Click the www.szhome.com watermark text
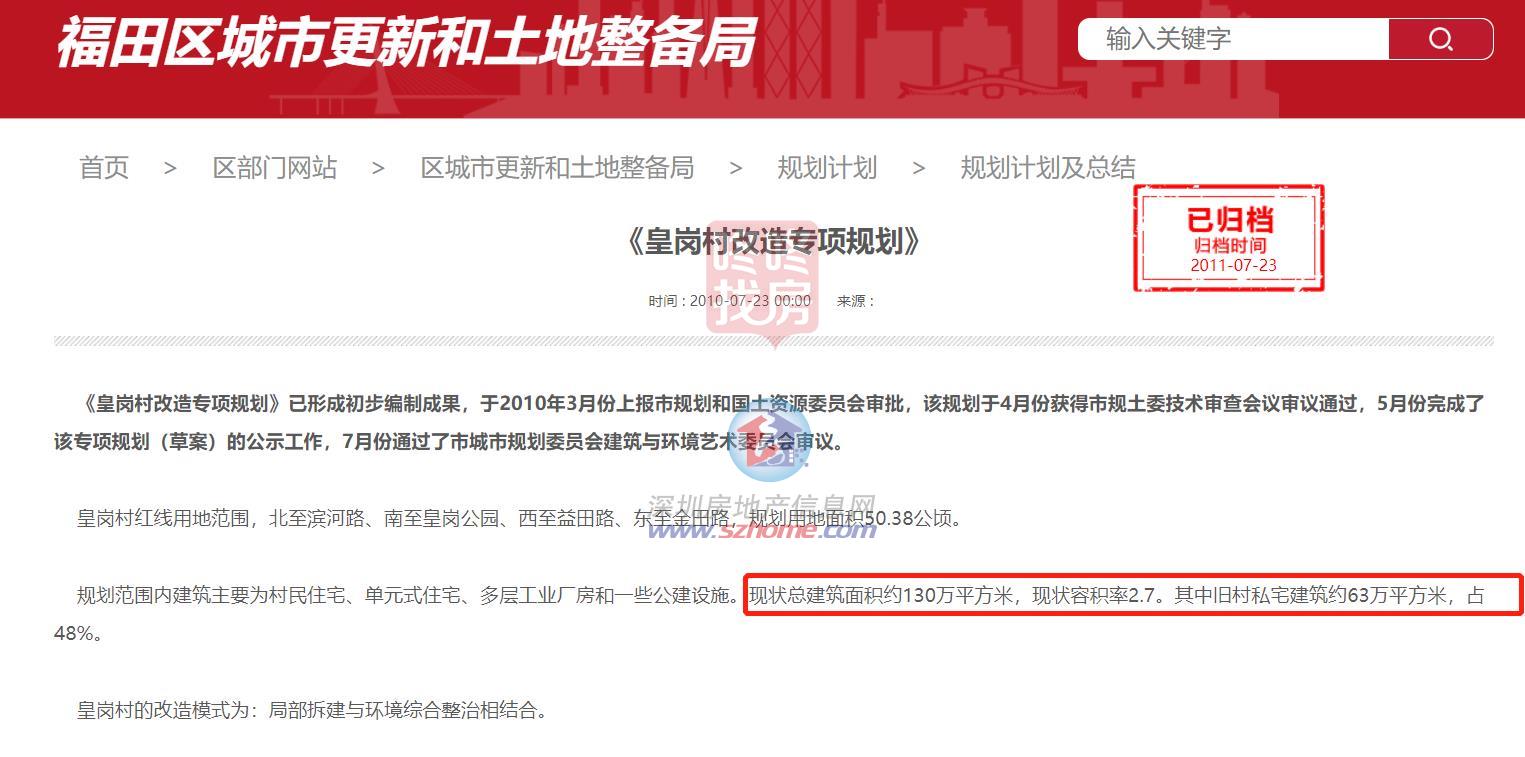Image resolution: width=1525 pixels, height=757 pixels. coord(762,529)
